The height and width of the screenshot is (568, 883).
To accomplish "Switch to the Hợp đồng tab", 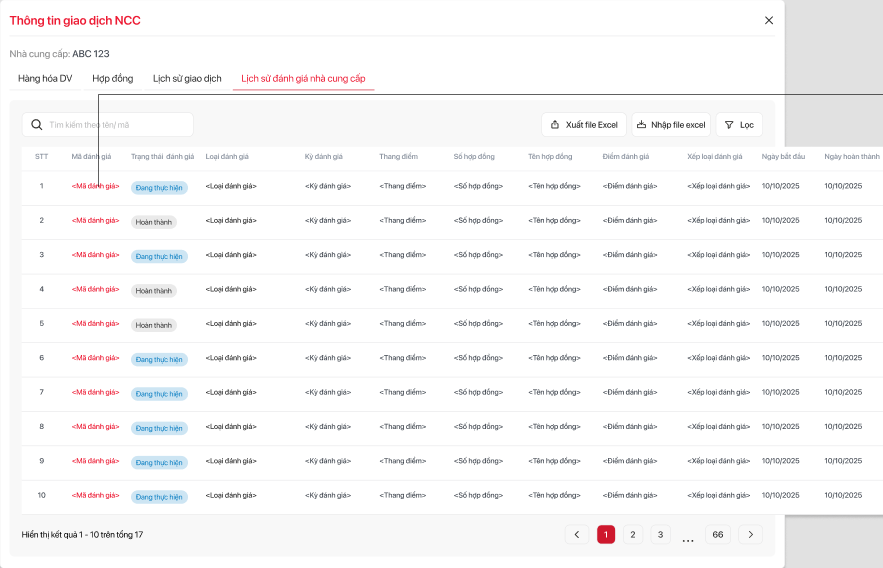I will (x=112, y=78).
